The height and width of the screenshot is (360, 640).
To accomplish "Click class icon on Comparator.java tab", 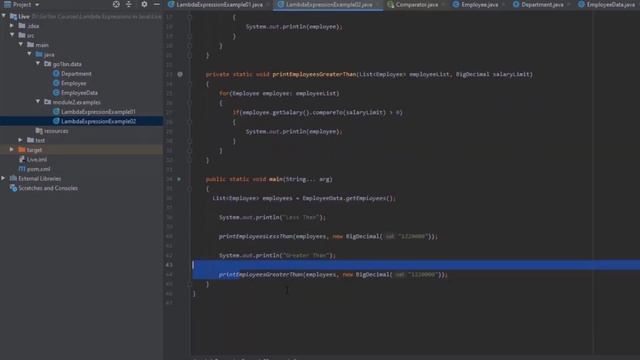I will (x=391, y=4).
